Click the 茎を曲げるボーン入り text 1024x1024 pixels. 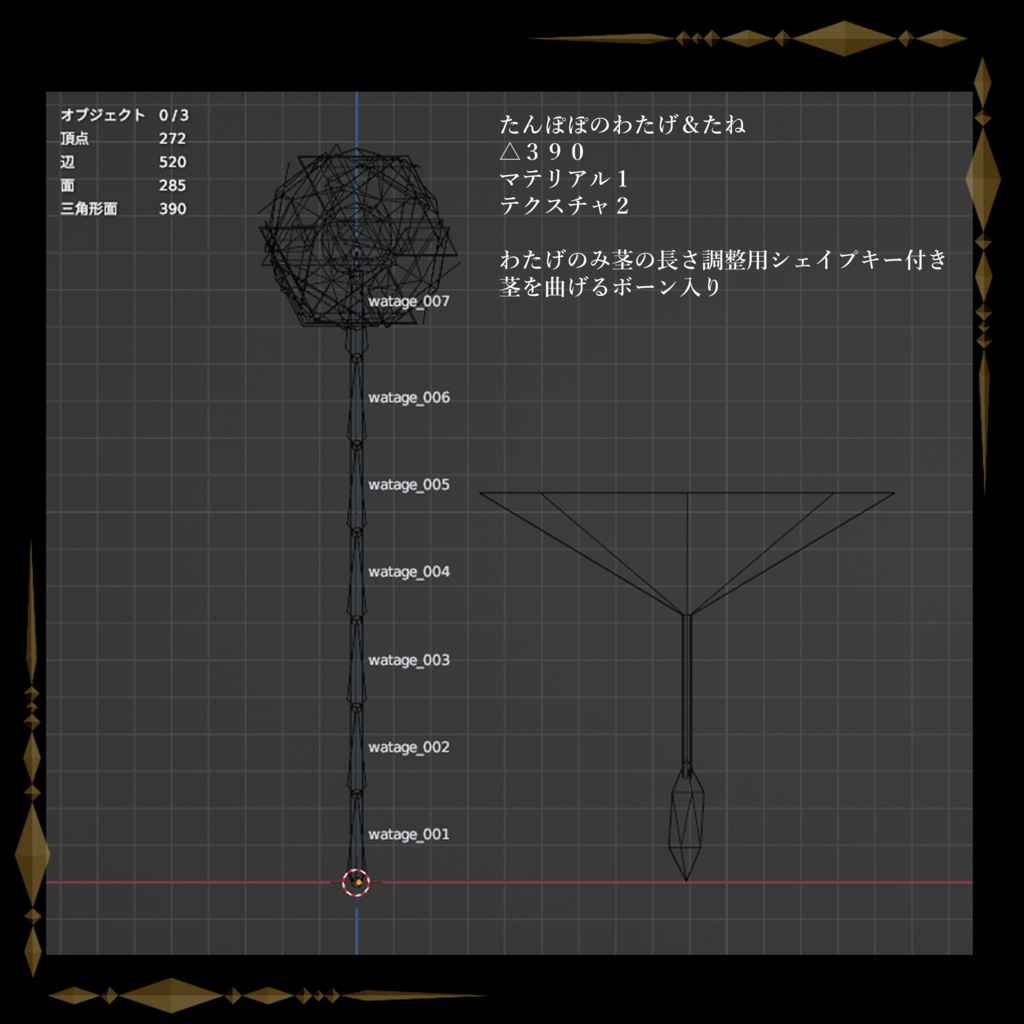coord(610,287)
